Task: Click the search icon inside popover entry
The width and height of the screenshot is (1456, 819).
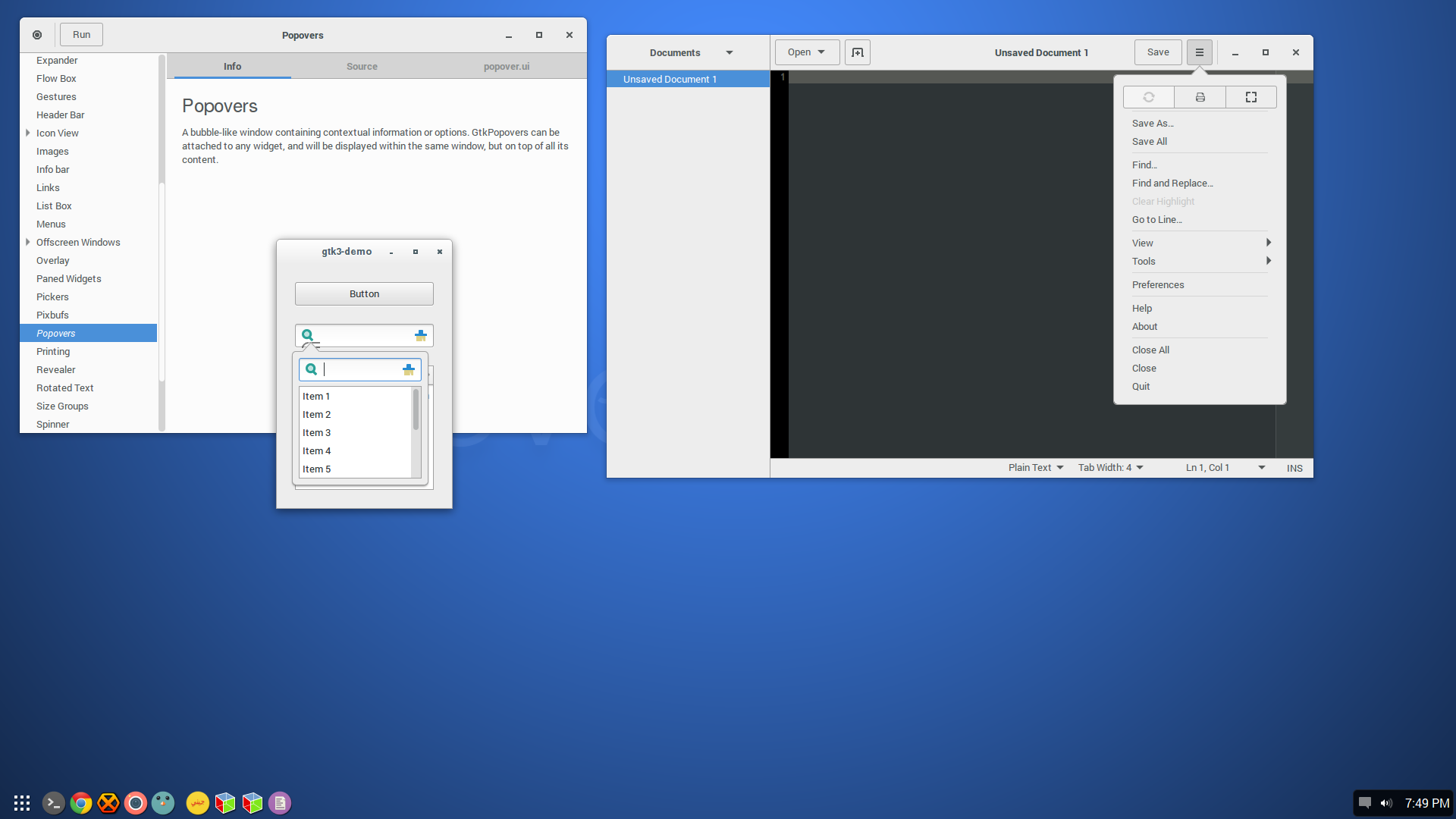Action: [x=311, y=369]
